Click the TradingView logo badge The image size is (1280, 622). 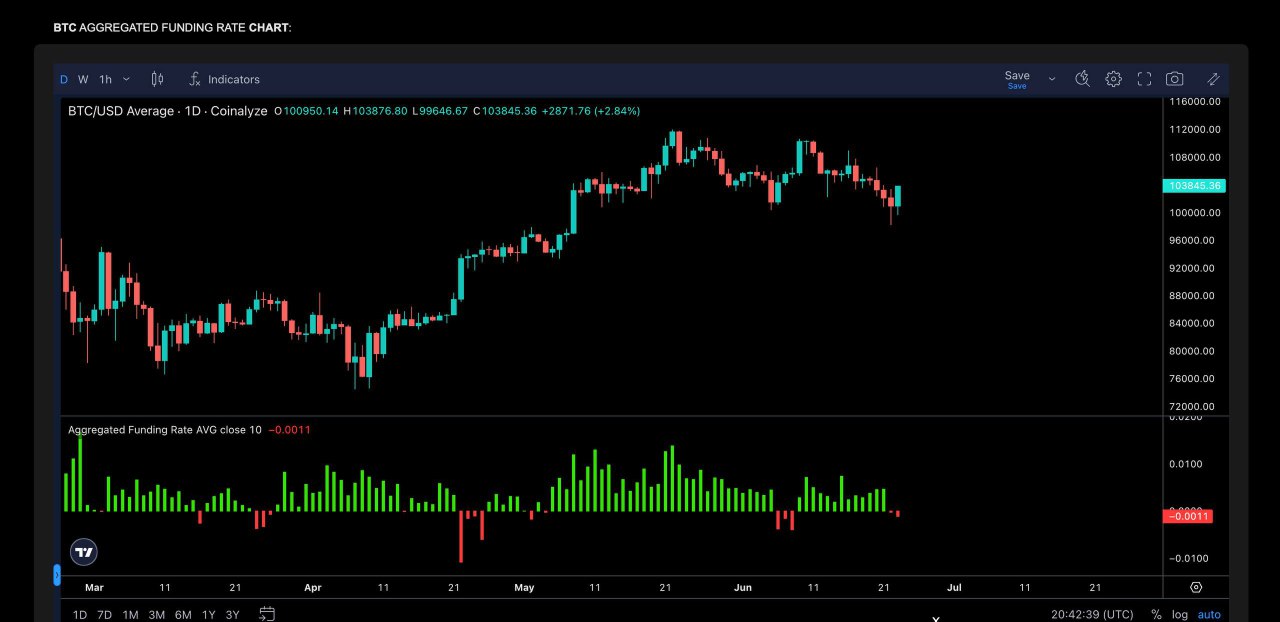(84, 552)
